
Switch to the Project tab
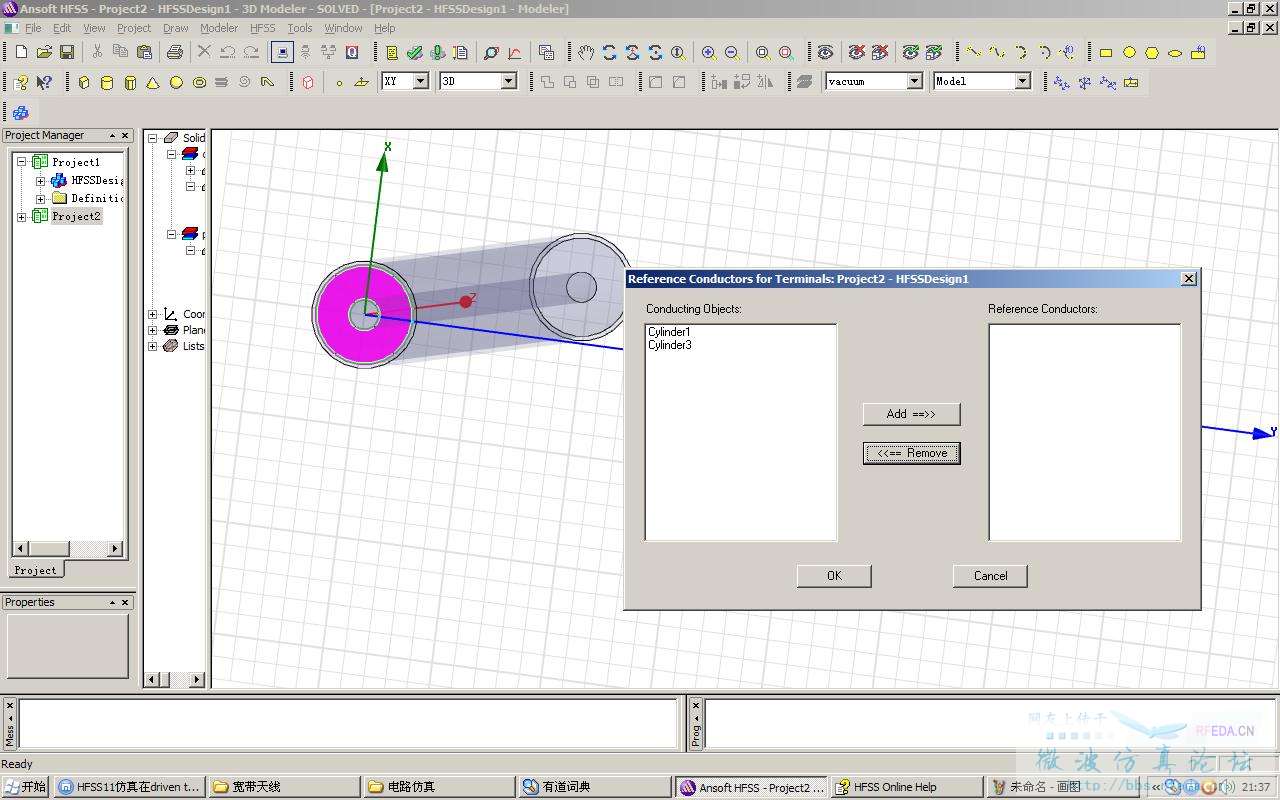tap(35, 570)
